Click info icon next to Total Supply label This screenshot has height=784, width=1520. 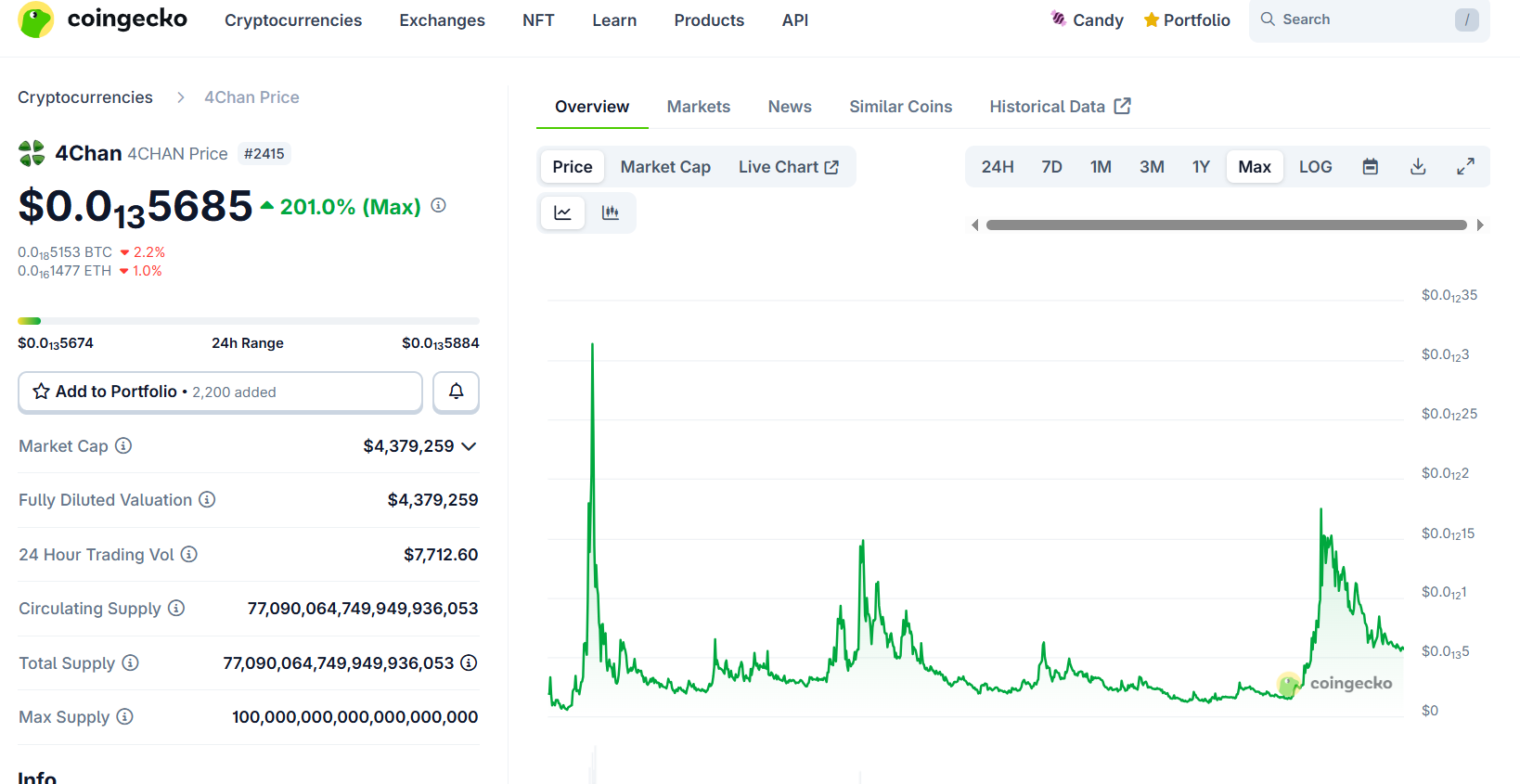pyautogui.click(x=131, y=662)
